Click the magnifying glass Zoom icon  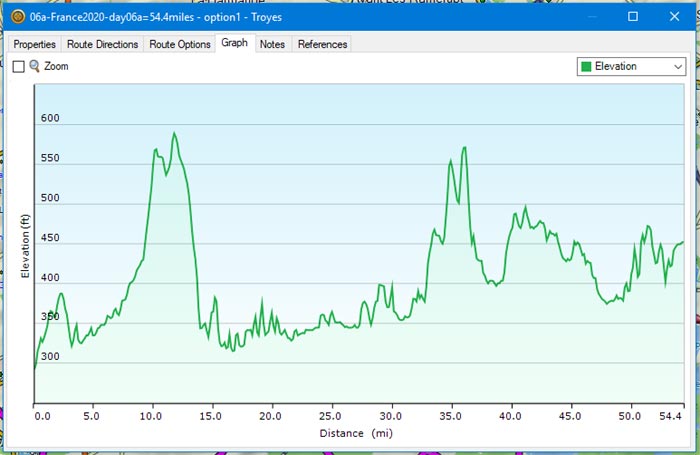tap(35, 66)
